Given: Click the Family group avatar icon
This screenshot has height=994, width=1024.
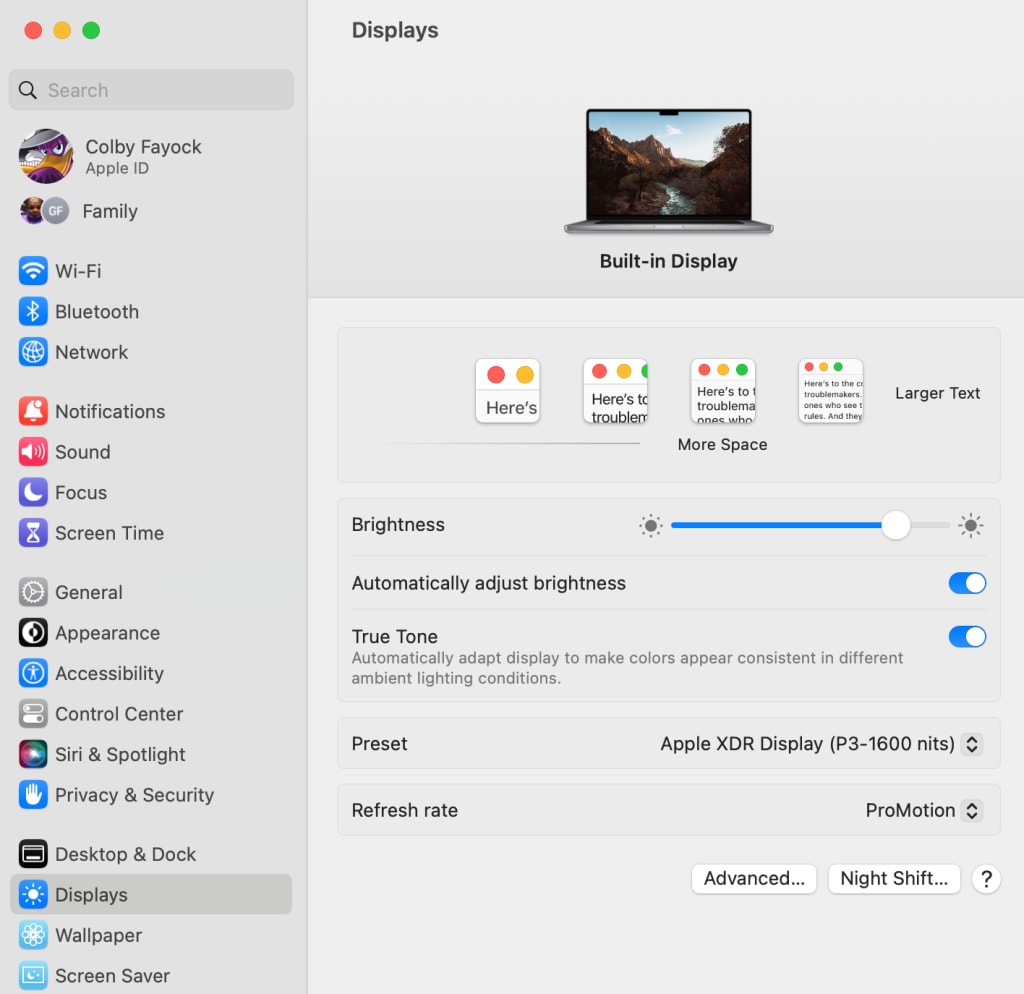Looking at the screenshot, I should (44, 211).
